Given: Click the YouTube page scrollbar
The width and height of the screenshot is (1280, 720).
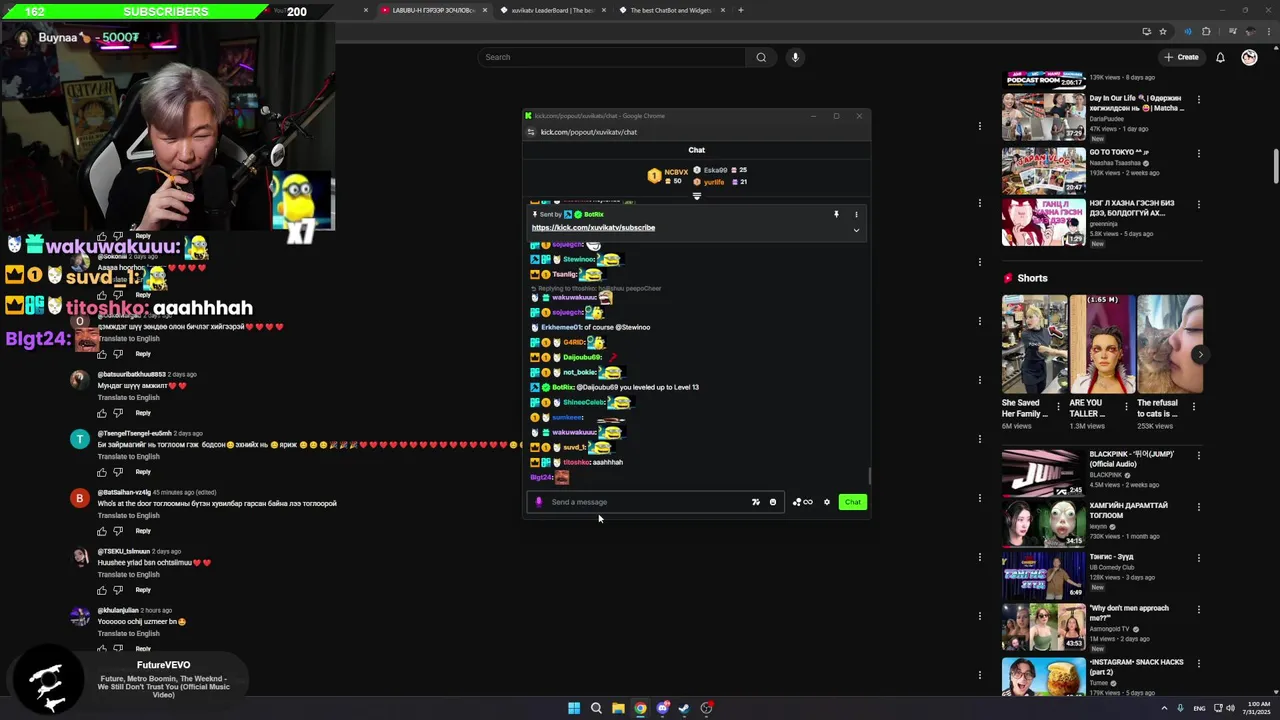Looking at the screenshot, I should point(1275,165).
